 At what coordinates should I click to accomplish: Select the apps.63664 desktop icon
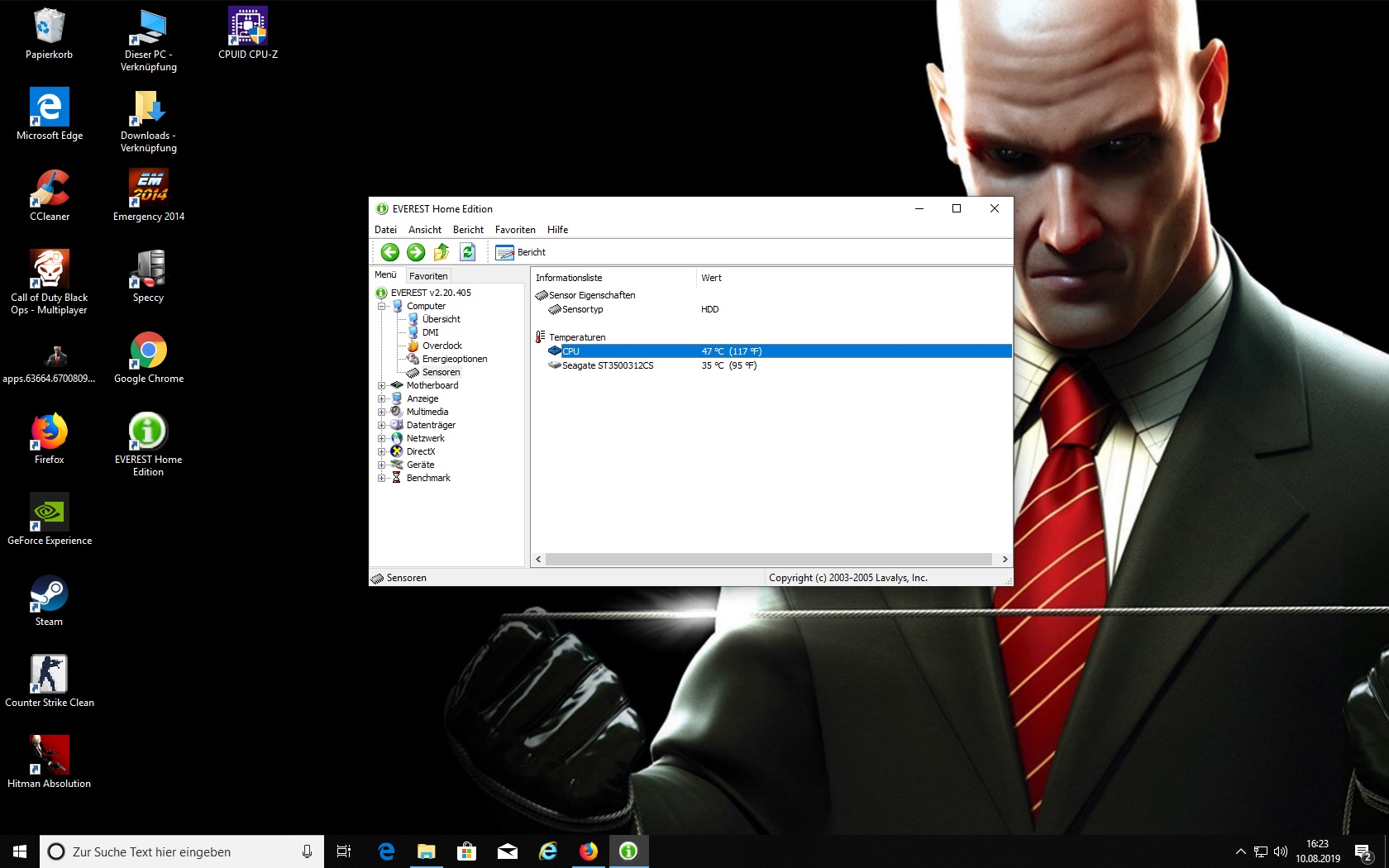click(x=50, y=364)
